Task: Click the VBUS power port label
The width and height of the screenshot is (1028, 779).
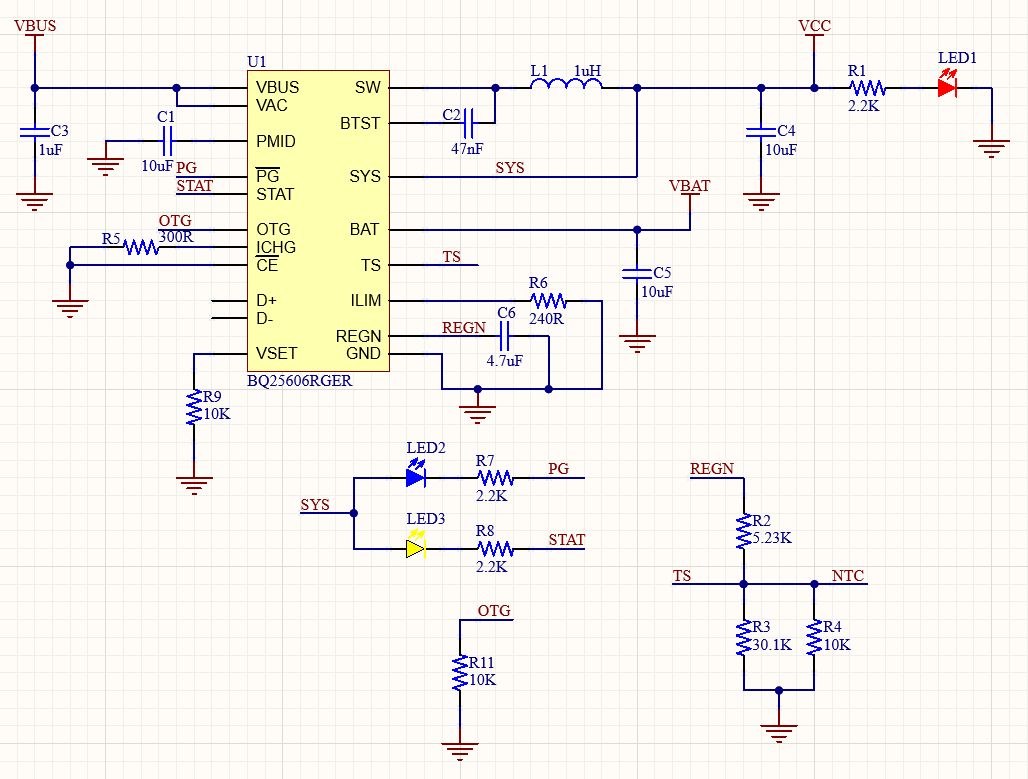Action: (33, 25)
